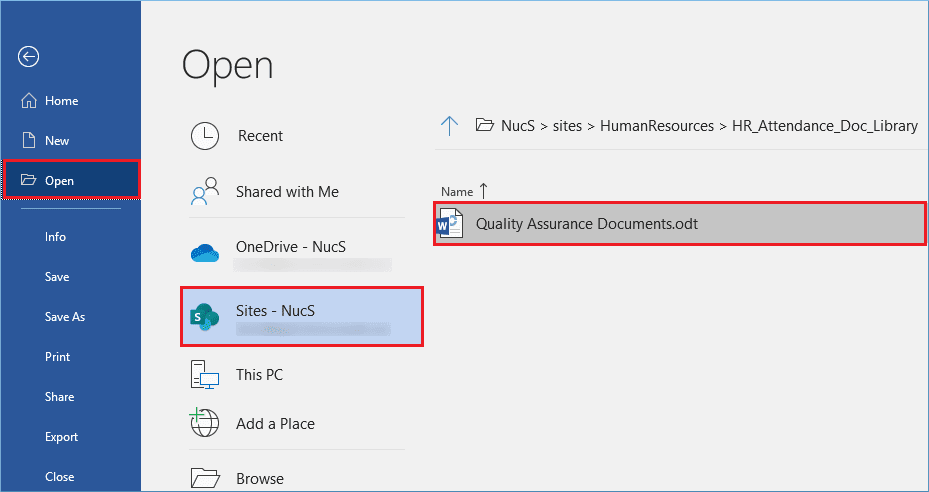Select the Recent location
The image size is (929, 492).
(260, 136)
